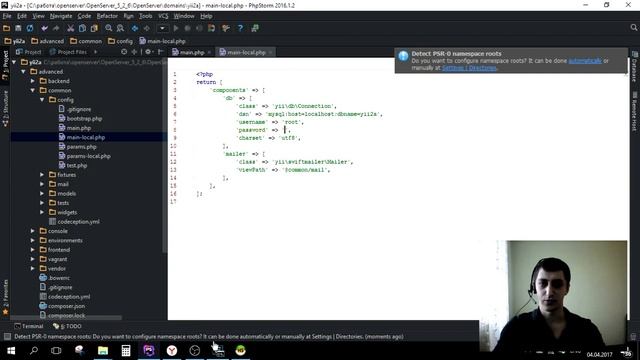This screenshot has height=360, width=640.
Task: Click the hide project panel icon
Action: pos(161,52)
